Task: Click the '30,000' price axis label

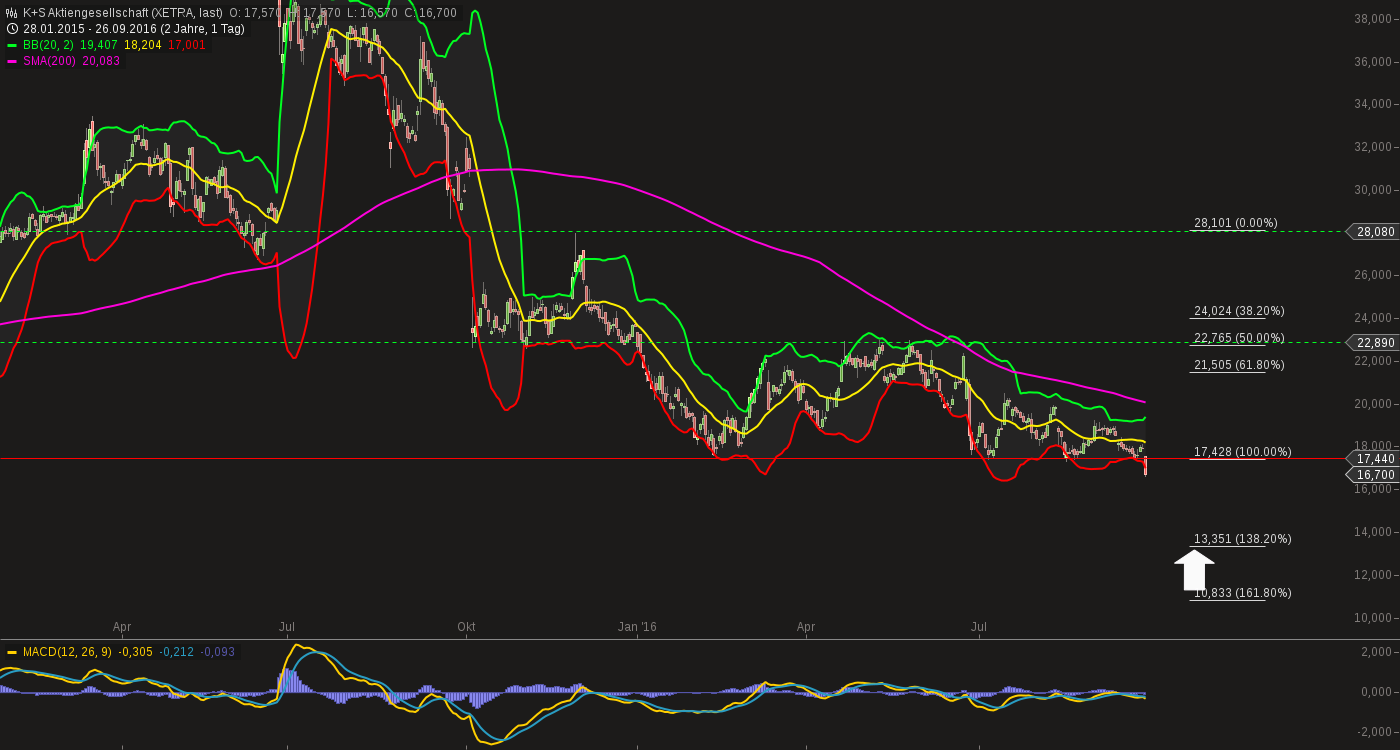Action: (1375, 190)
